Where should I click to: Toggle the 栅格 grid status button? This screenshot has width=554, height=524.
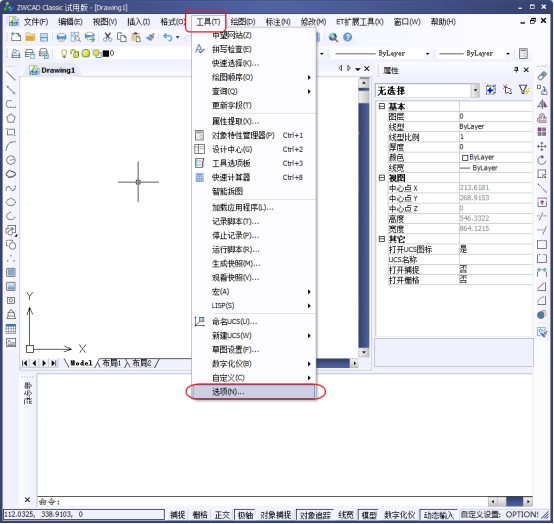click(200, 515)
